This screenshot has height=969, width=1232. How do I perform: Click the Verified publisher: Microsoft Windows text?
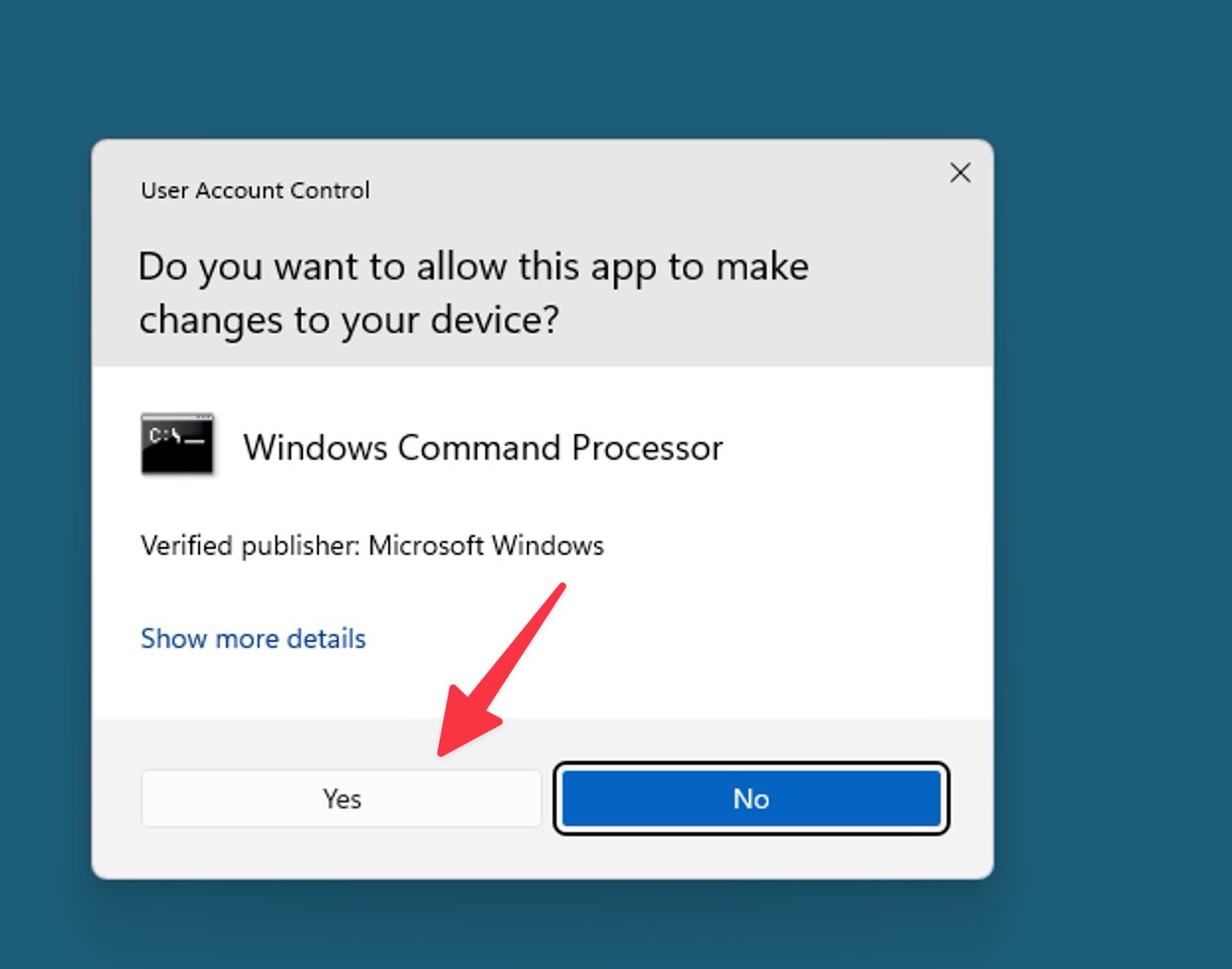point(373,546)
